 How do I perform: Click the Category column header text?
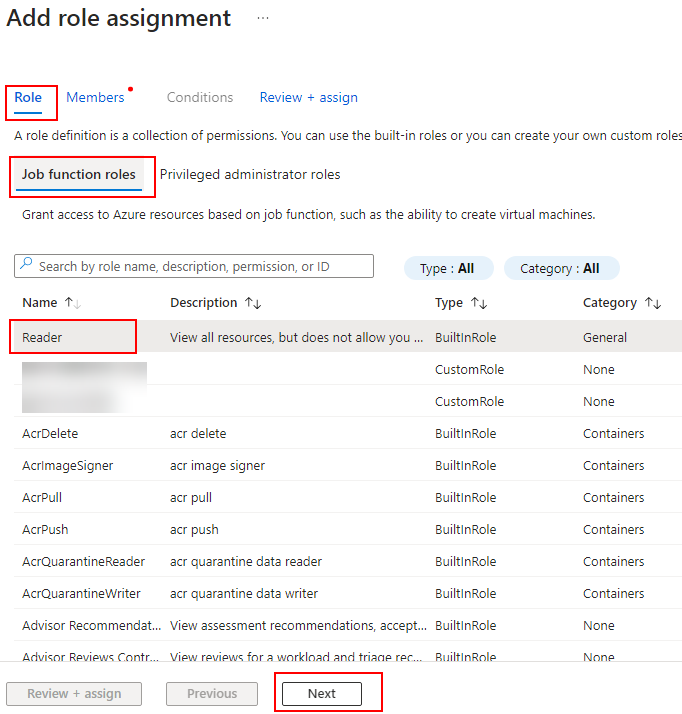tap(610, 303)
